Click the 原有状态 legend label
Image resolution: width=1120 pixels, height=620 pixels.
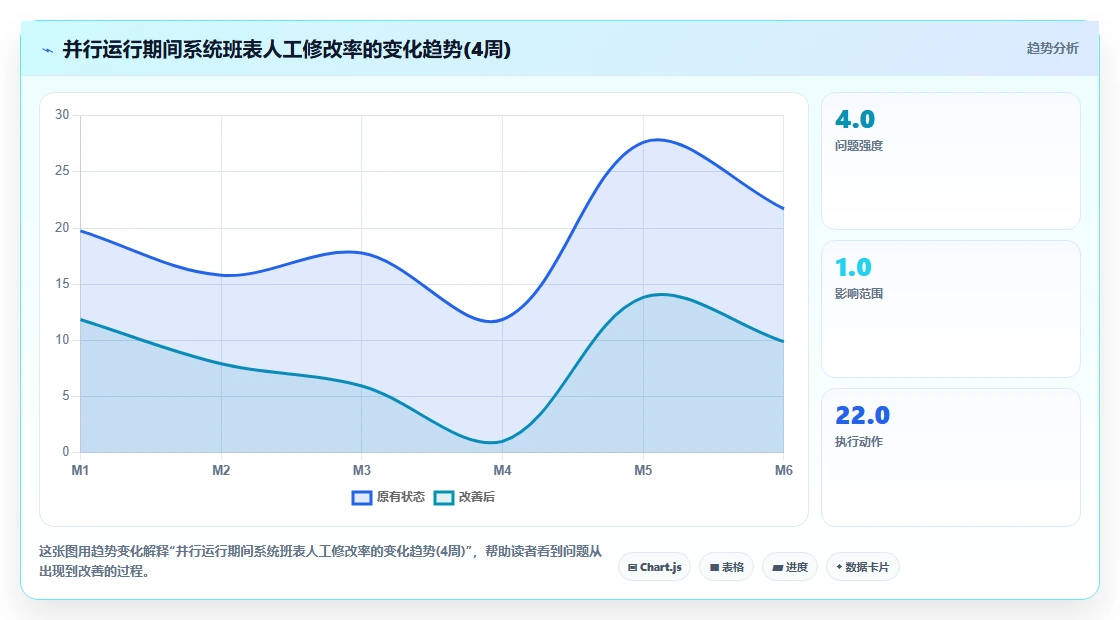pyautogui.click(x=401, y=497)
